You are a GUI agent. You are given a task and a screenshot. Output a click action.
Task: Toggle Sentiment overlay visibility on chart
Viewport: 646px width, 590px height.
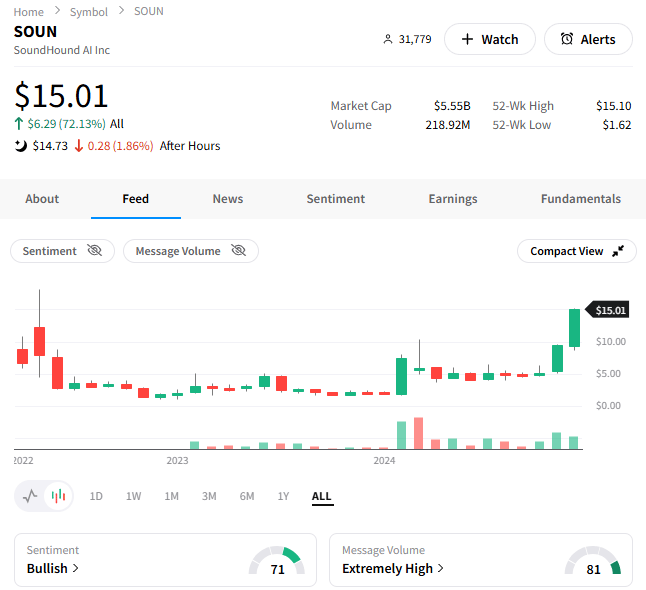click(62, 251)
